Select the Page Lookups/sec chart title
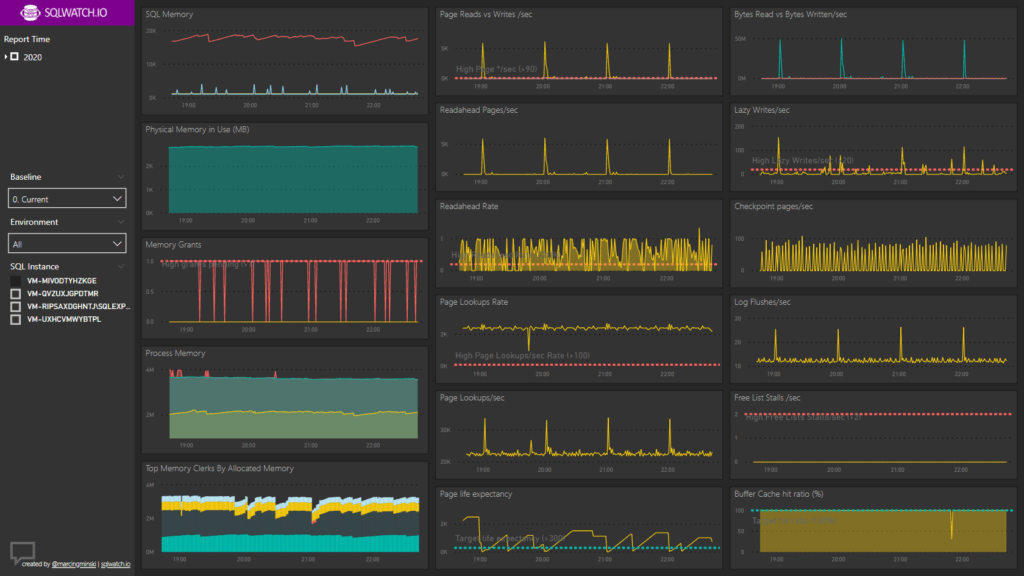Viewport: 1024px width, 576px height. tap(472, 398)
